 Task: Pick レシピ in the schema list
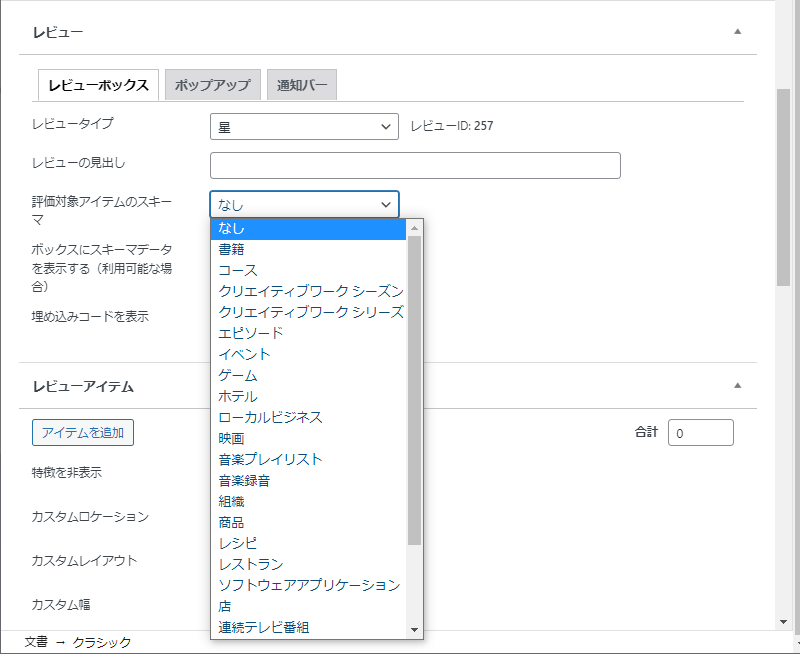click(x=308, y=543)
